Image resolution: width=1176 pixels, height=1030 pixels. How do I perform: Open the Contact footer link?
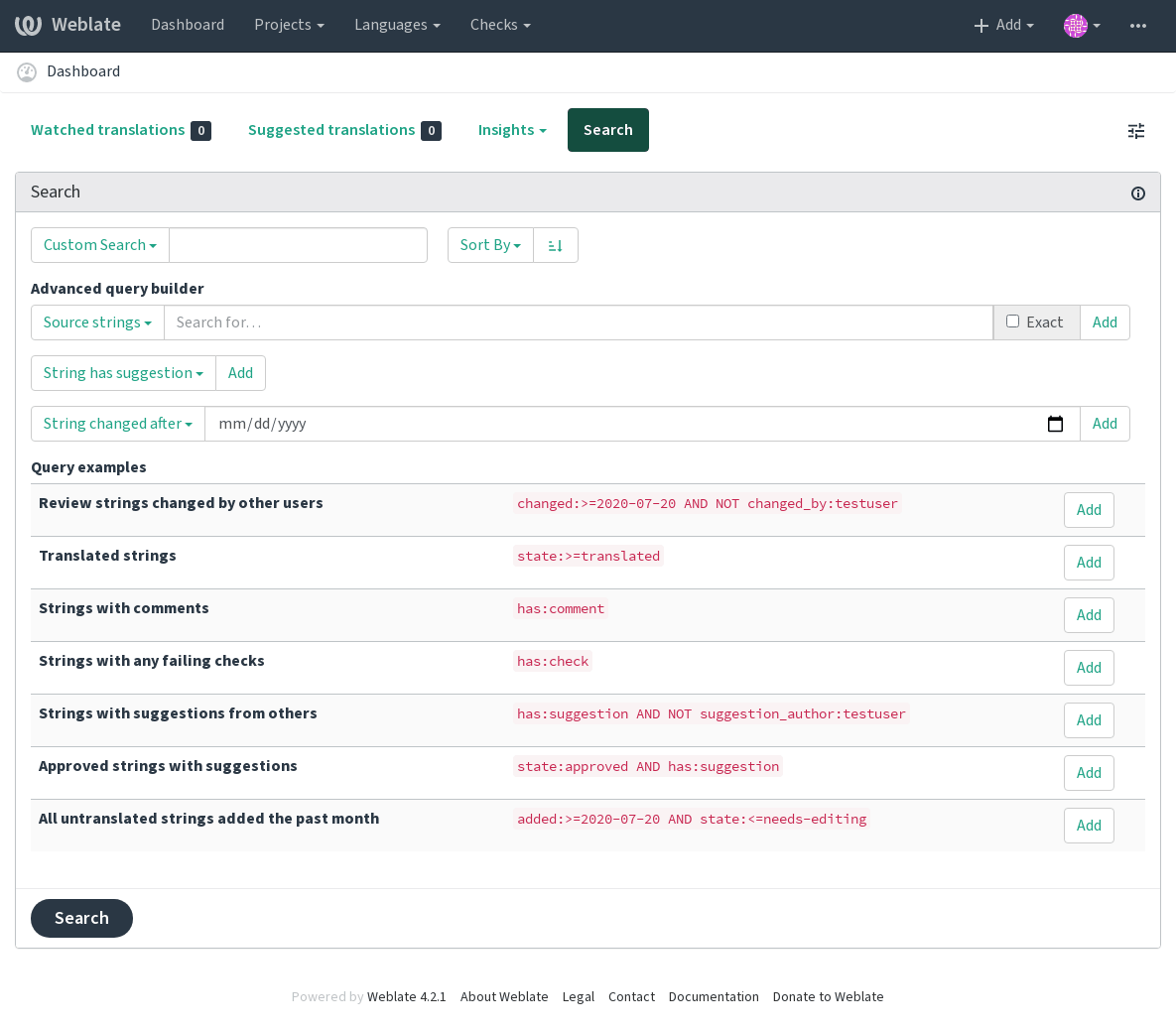(631, 997)
